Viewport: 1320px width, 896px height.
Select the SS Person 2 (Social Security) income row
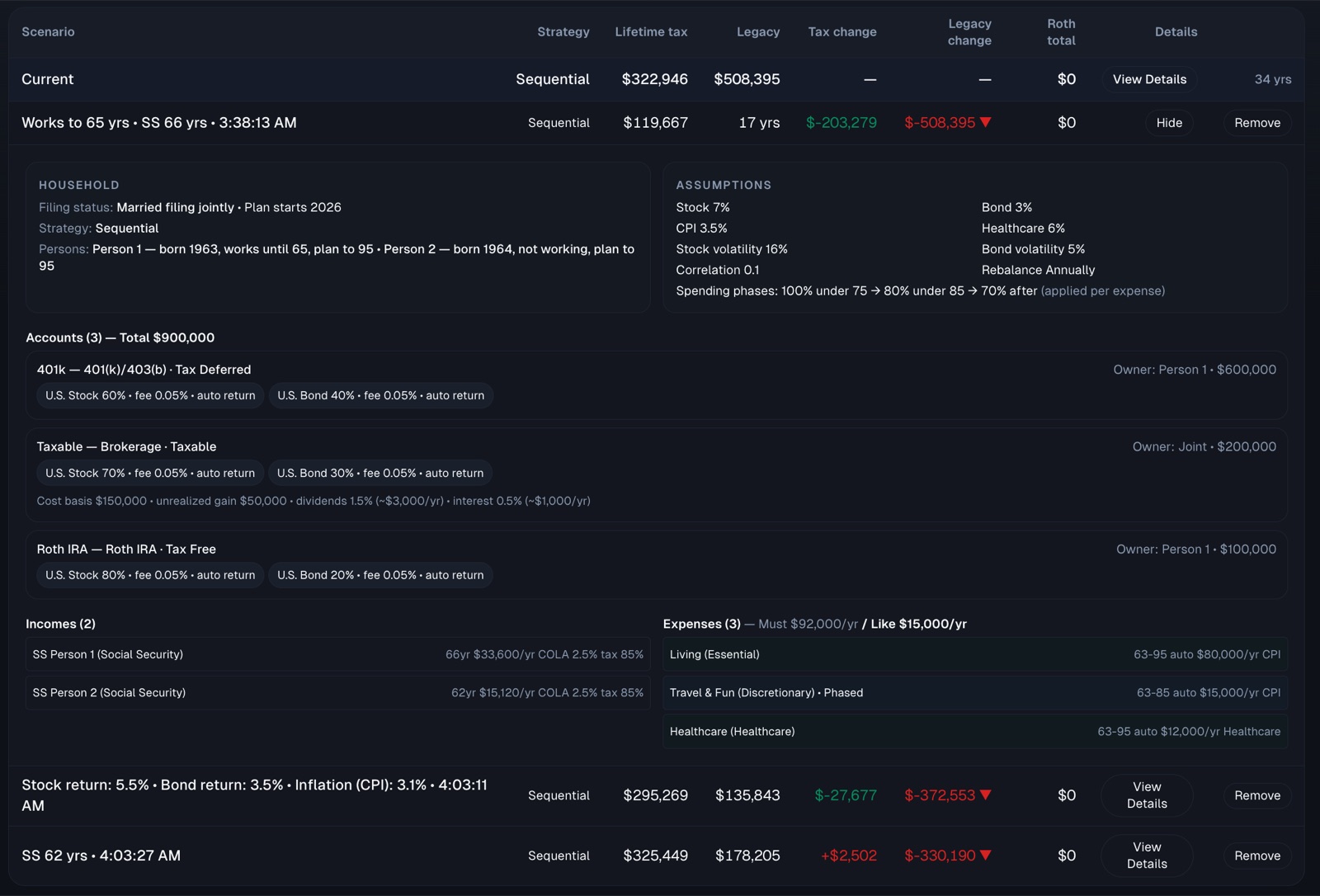click(x=337, y=692)
